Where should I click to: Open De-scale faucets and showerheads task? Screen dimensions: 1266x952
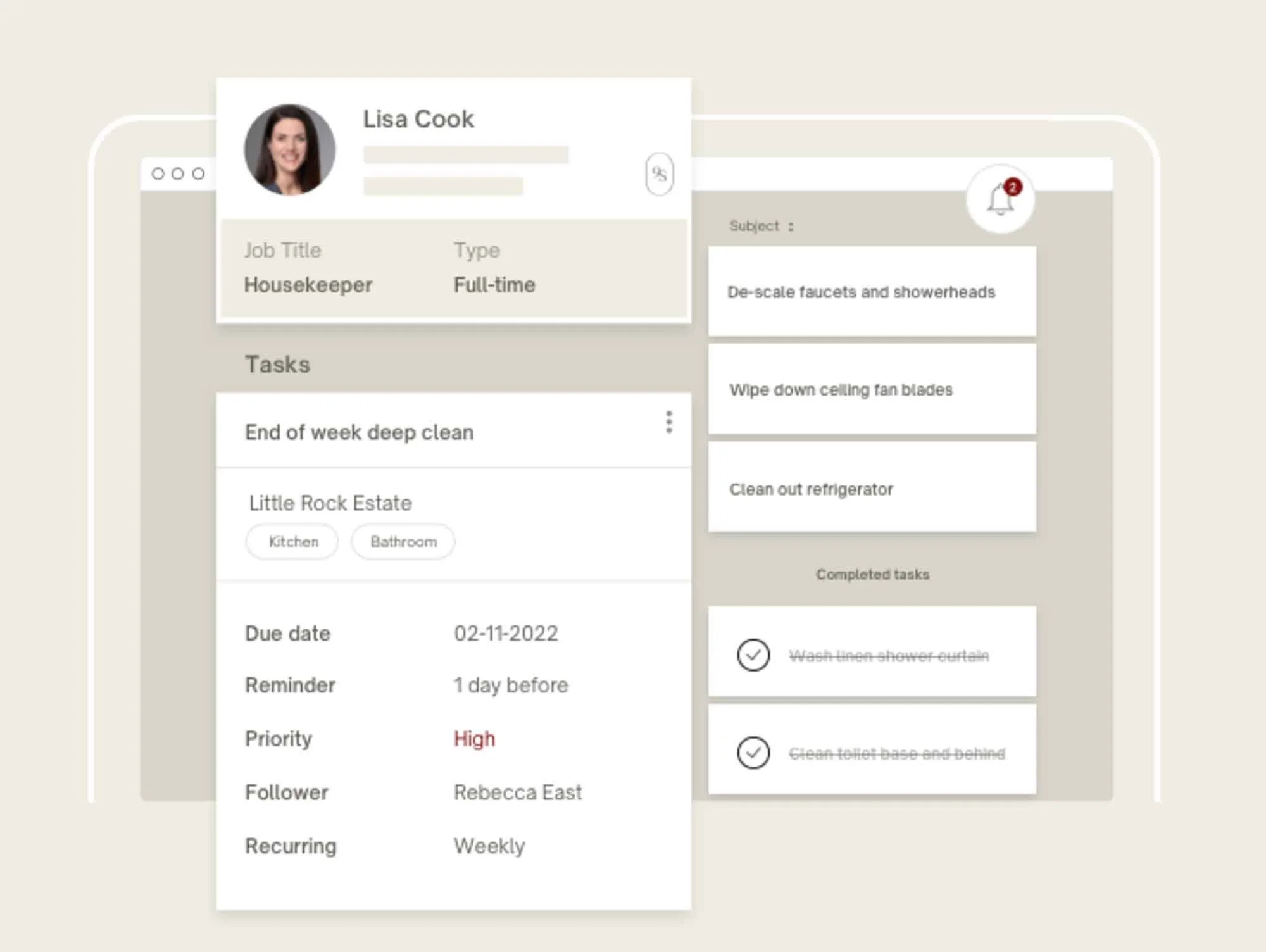tap(872, 292)
